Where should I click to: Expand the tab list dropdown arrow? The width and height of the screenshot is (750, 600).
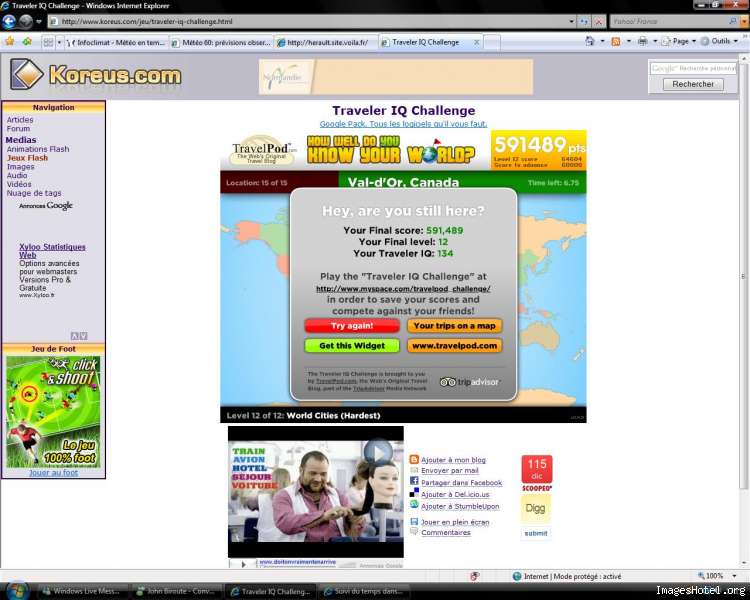(x=59, y=42)
